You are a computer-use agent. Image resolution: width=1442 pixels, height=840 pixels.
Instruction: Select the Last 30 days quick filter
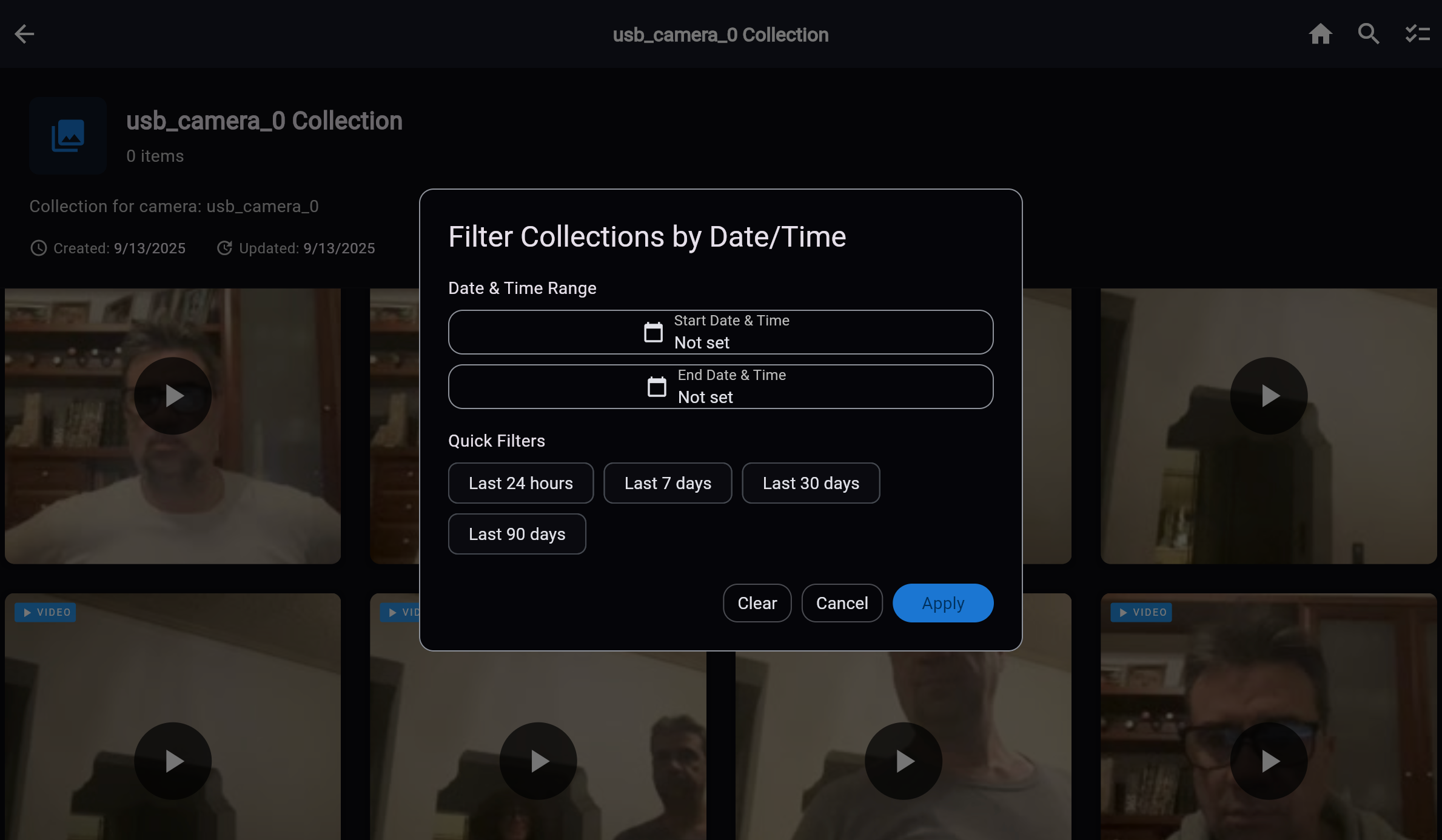[x=811, y=482]
